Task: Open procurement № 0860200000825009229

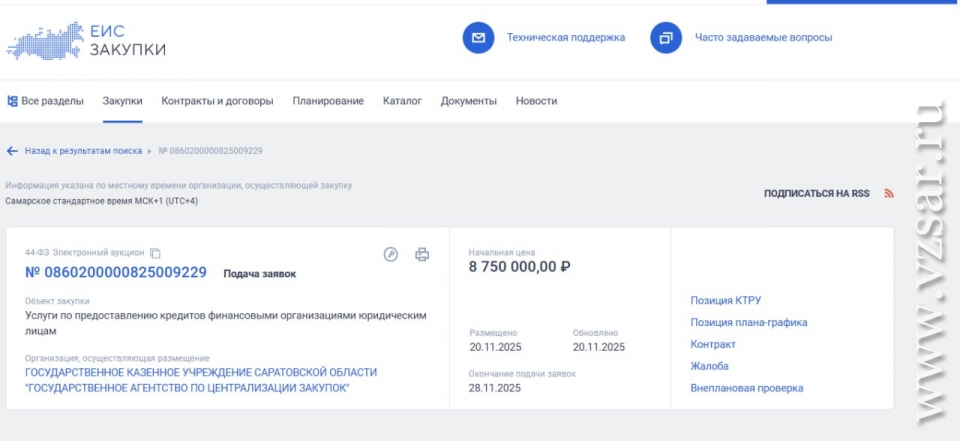Action: tap(116, 272)
